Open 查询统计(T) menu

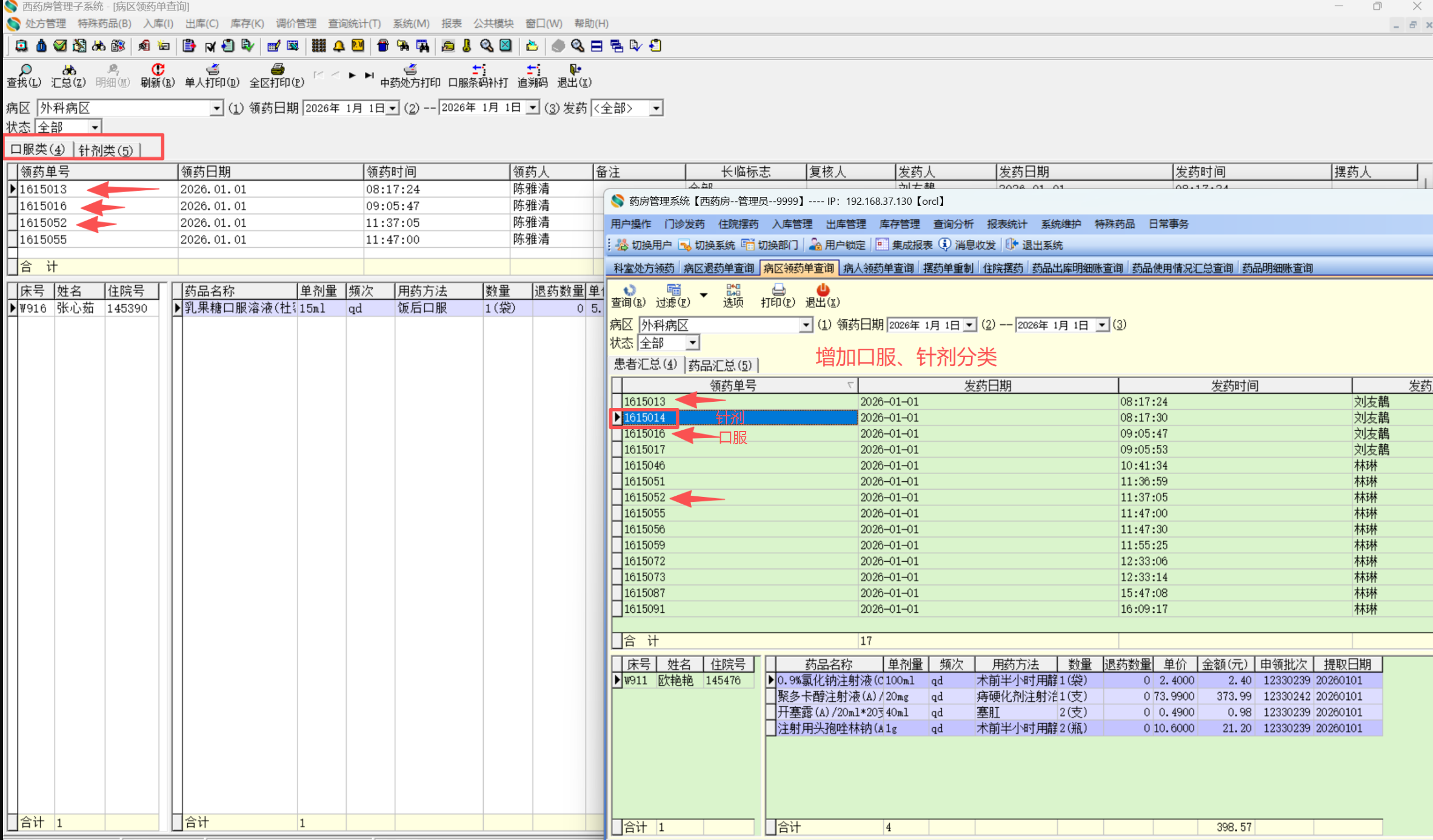[x=354, y=24]
